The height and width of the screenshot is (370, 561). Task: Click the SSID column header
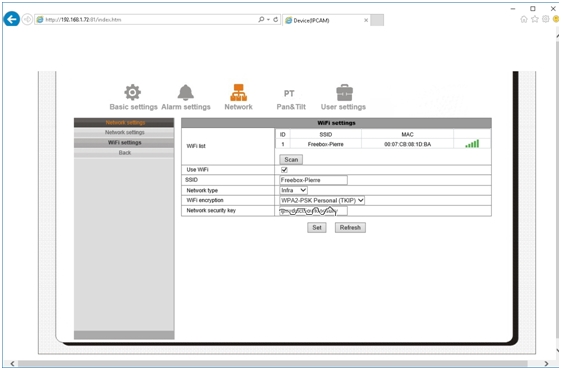pyautogui.click(x=326, y=135)
